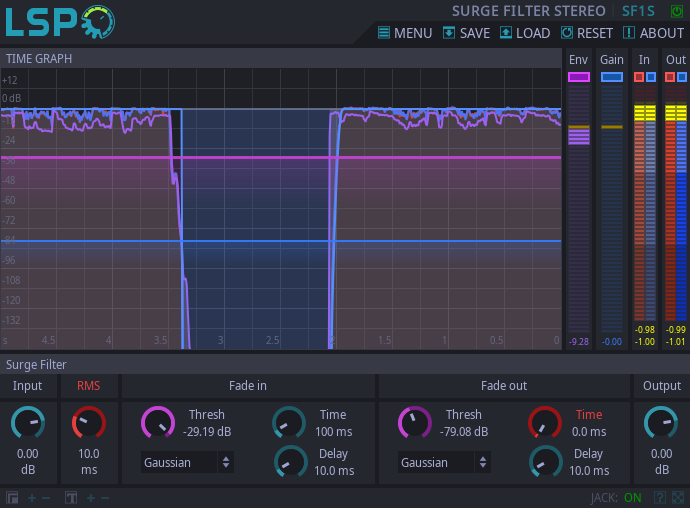Toggle the blue Gain graph visibility button
The width and height of the screenshot is (690, 508).
[x=612, y=77]
